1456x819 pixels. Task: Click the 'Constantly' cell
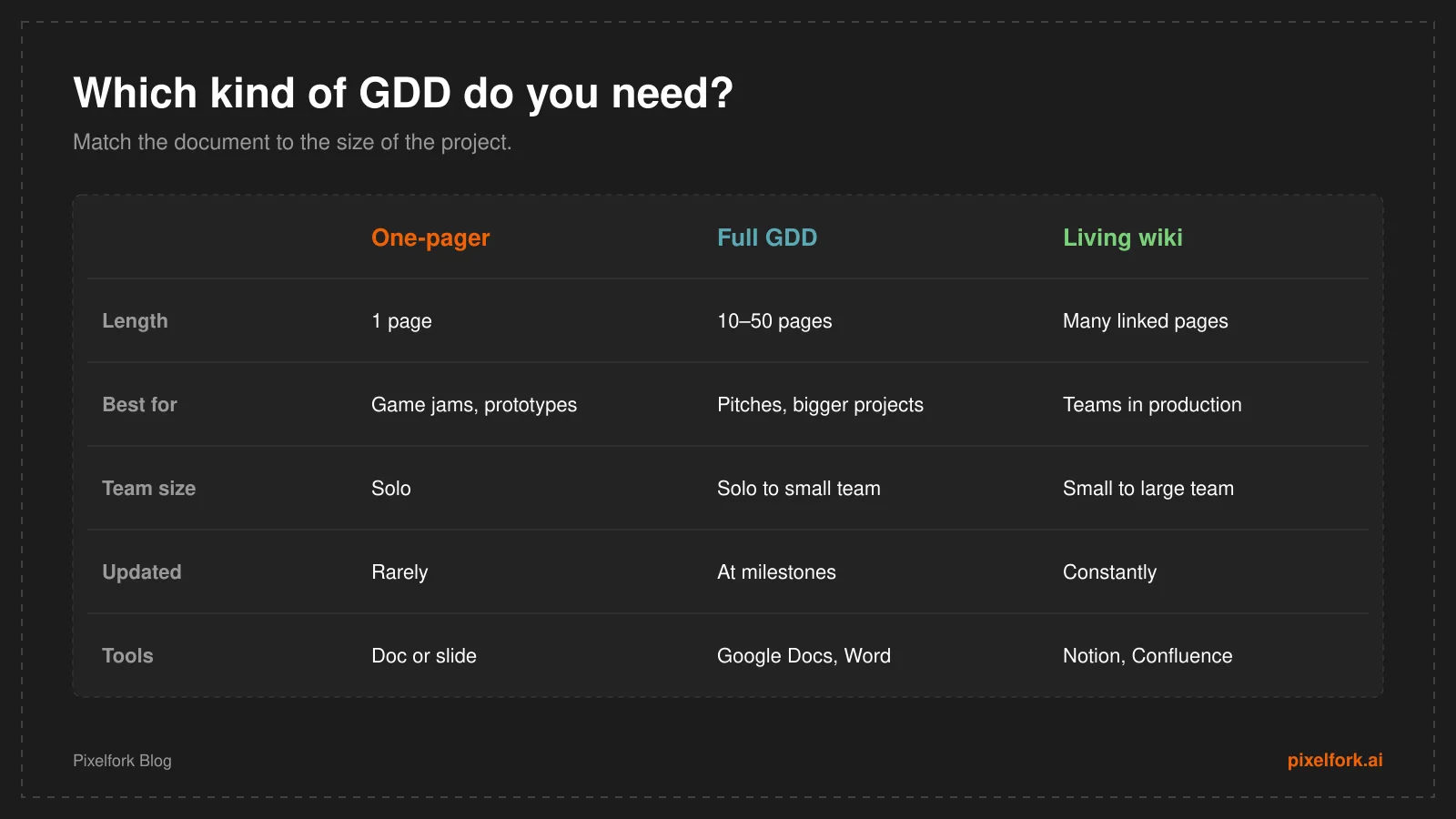[1109, 572]
